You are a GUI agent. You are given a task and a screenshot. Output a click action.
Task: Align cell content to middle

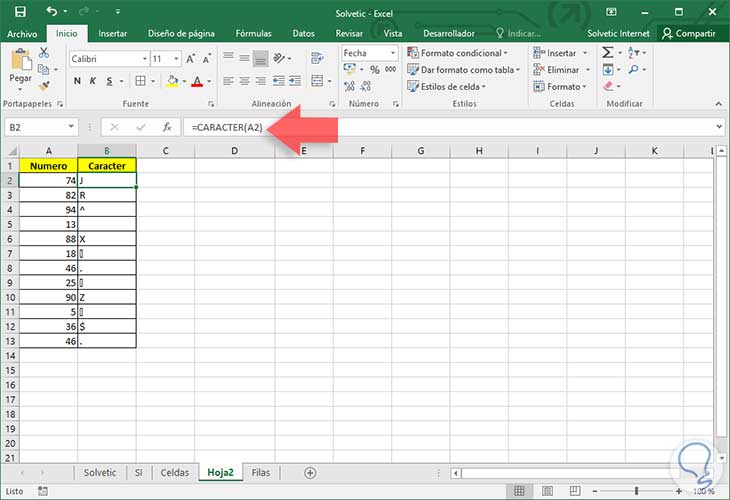[x=244, y=58]
